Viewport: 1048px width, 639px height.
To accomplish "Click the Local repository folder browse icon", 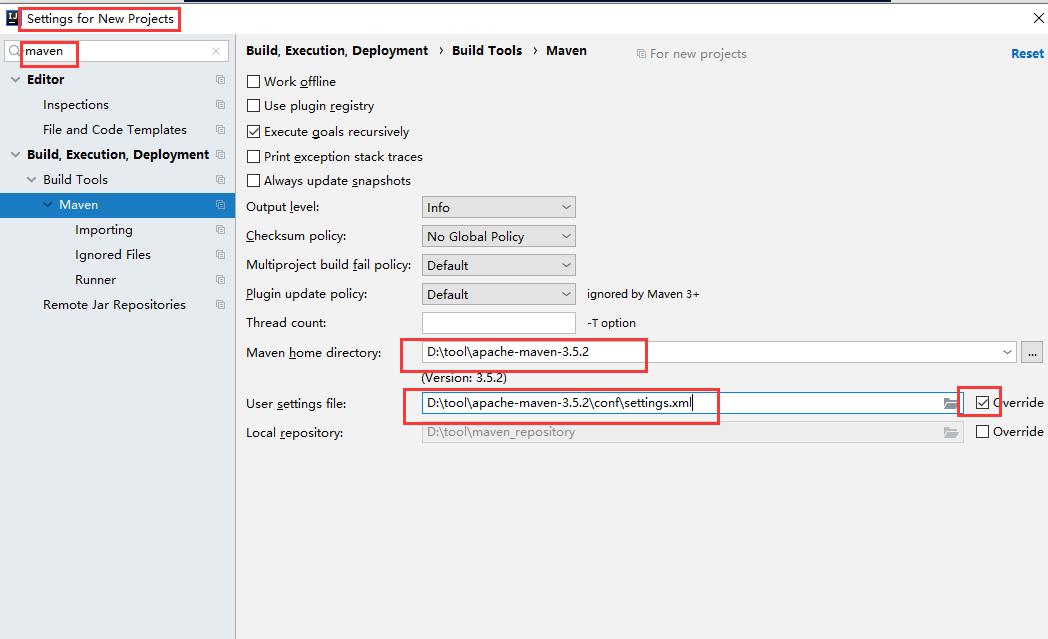I will coord(950,432).
